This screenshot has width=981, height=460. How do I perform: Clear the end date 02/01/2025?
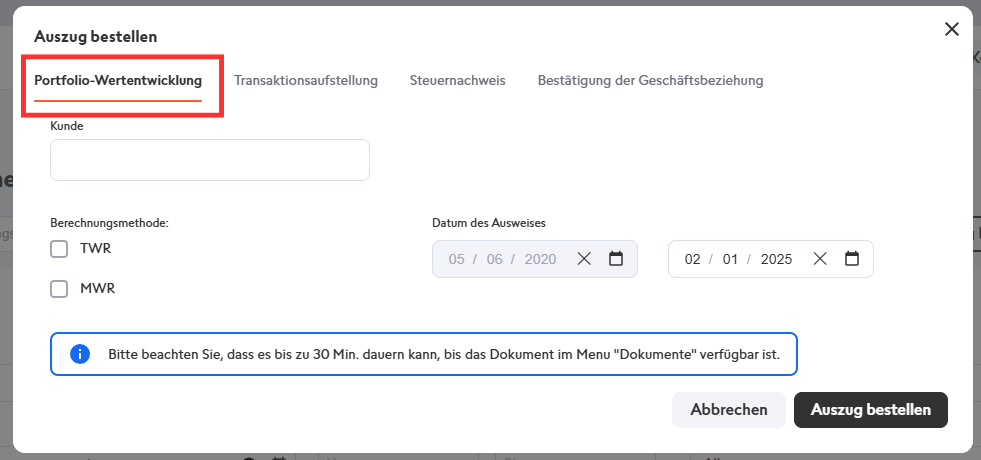click(820, 258)
